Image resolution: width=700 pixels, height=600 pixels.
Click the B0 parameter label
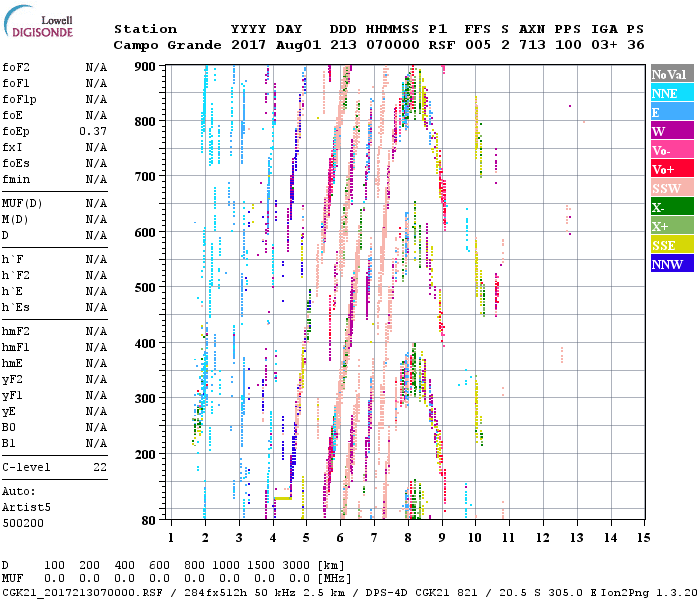click(x=8, y=427)
